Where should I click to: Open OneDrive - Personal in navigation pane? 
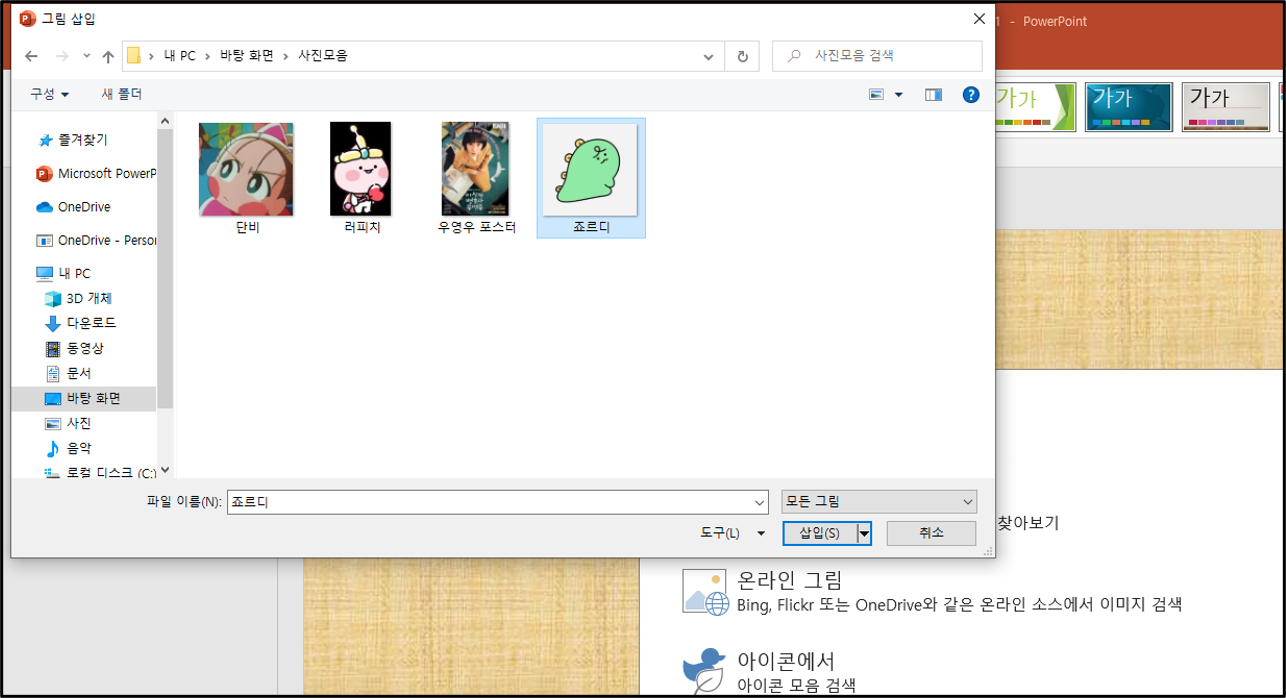click(x=97, y=241)
